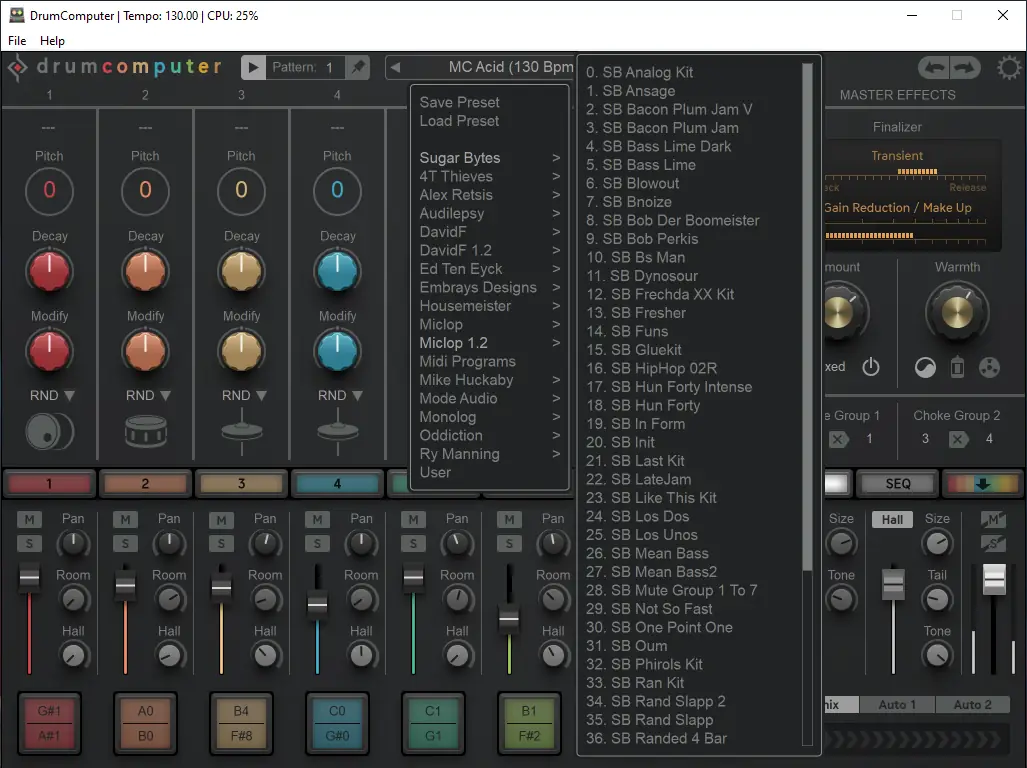
Task: Click the randomize dice icon under Warmth
Action: coord(989,367)
